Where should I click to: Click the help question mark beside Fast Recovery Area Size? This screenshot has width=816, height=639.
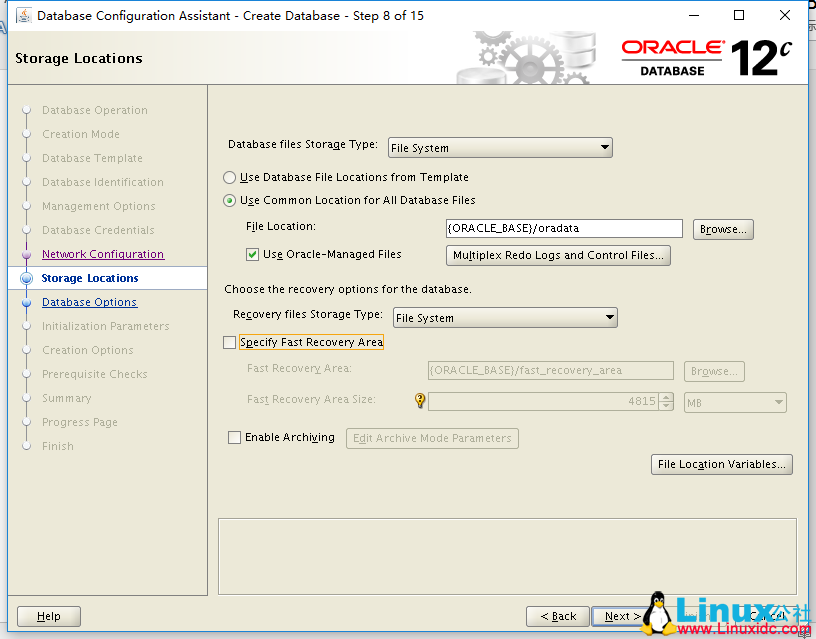tap(420, 401)
